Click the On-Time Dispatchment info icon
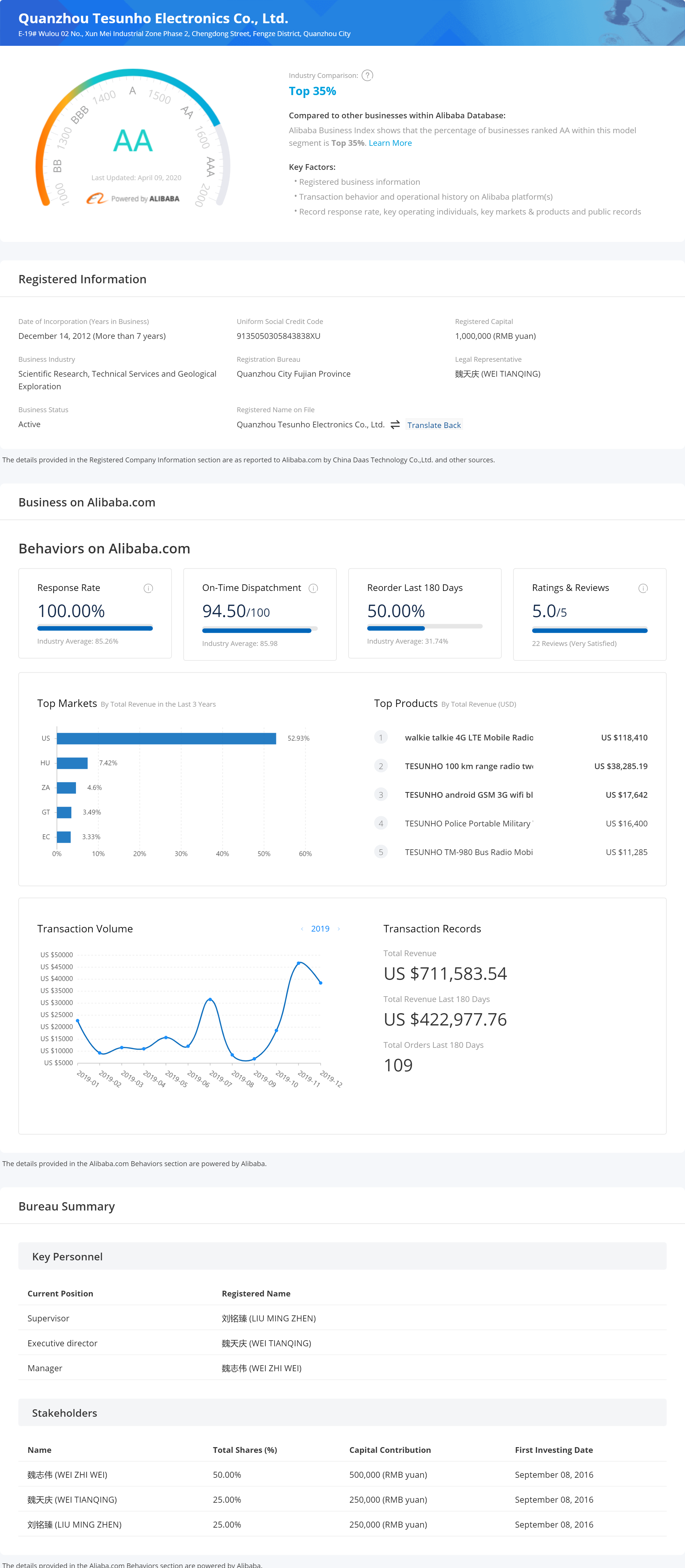Viewport: 685px width, 1568px height. point(313,588)
